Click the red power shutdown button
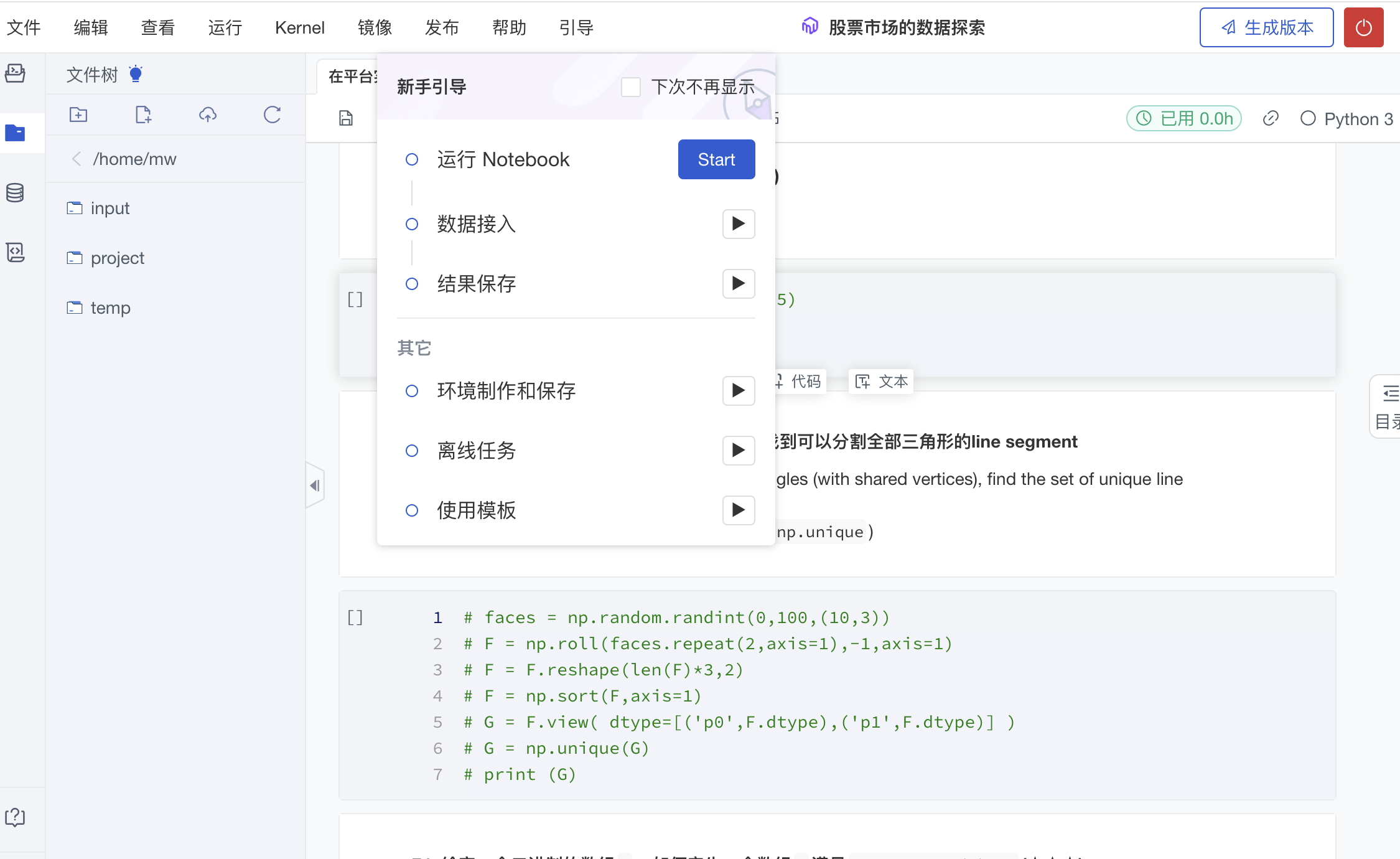1400x859 pixels. pos(1363,27)
